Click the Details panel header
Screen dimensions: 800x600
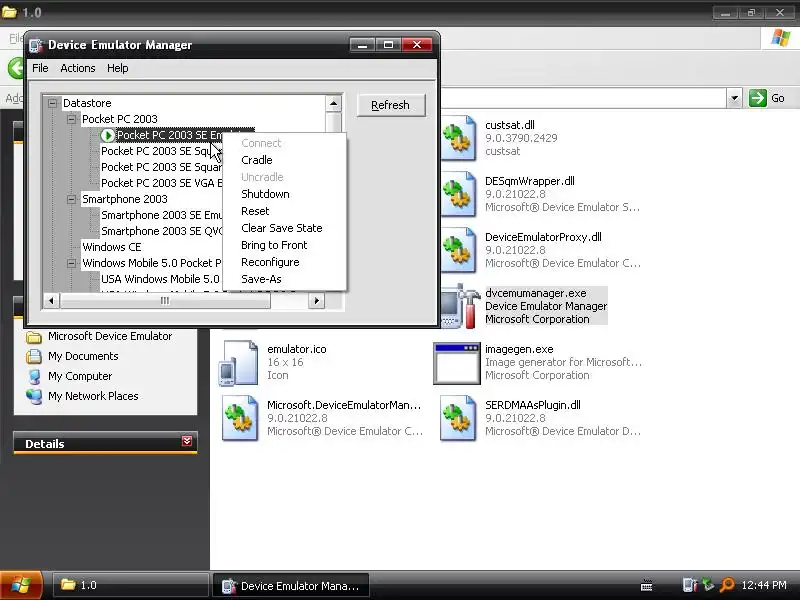coord(105,442)
